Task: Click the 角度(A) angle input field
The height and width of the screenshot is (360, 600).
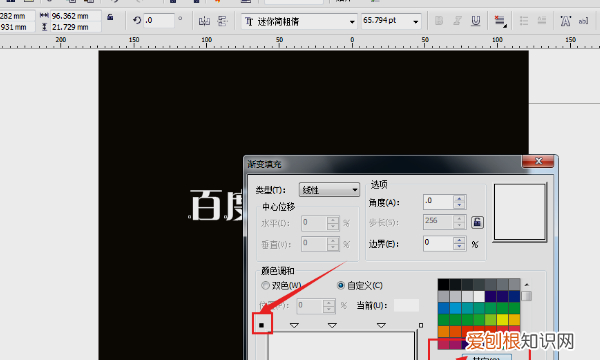Action: click(439, 202)
